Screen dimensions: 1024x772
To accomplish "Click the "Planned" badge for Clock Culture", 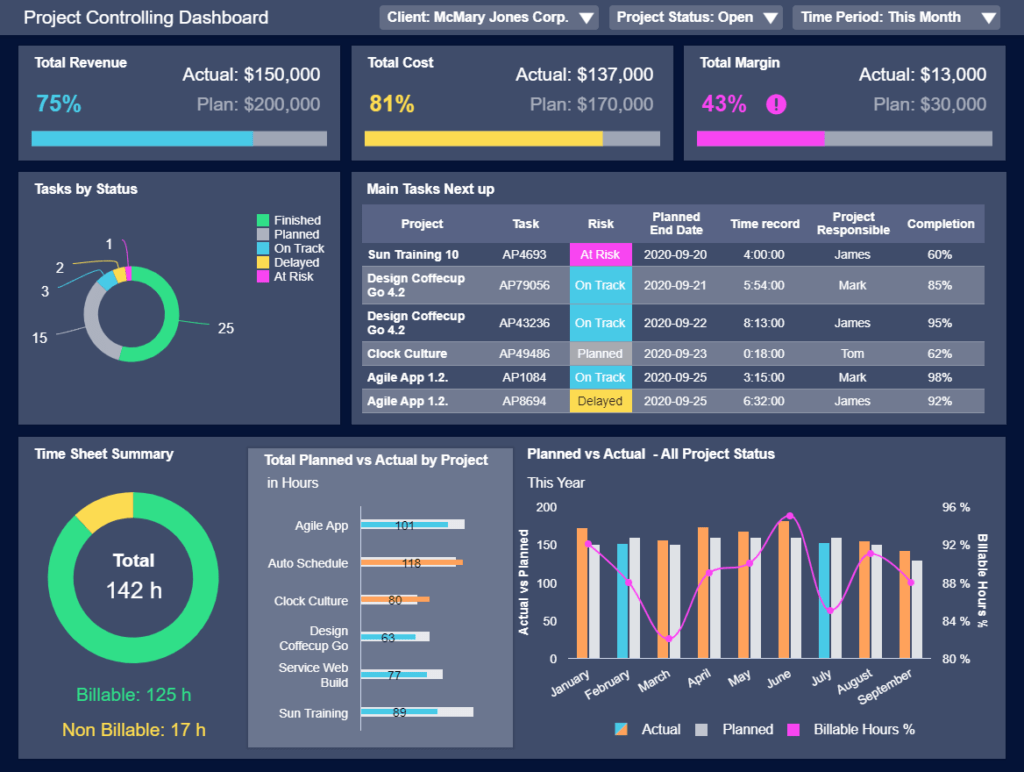I will coord(600,353).
